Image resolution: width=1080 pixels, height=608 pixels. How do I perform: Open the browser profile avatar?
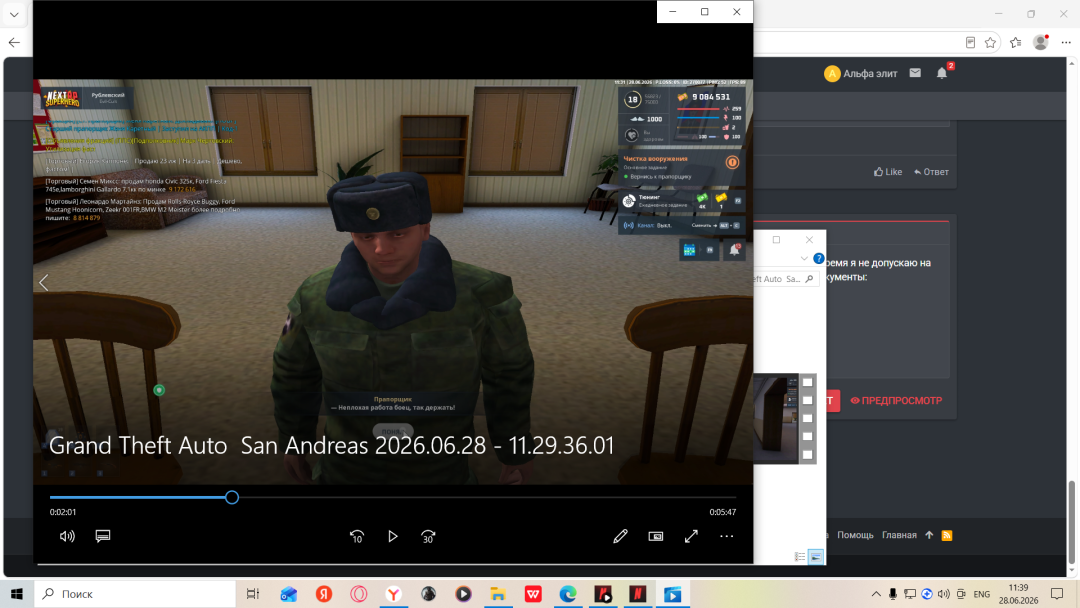click(1041, 43)
